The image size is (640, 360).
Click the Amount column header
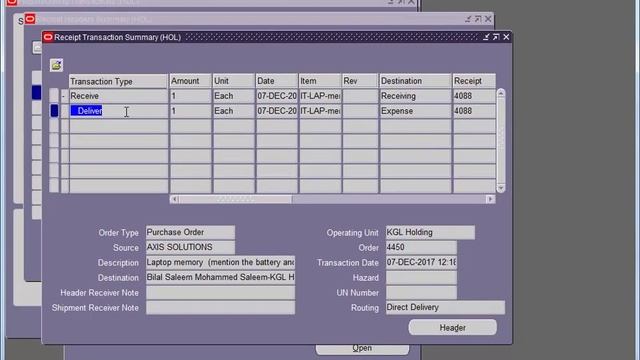coord(191,81)
